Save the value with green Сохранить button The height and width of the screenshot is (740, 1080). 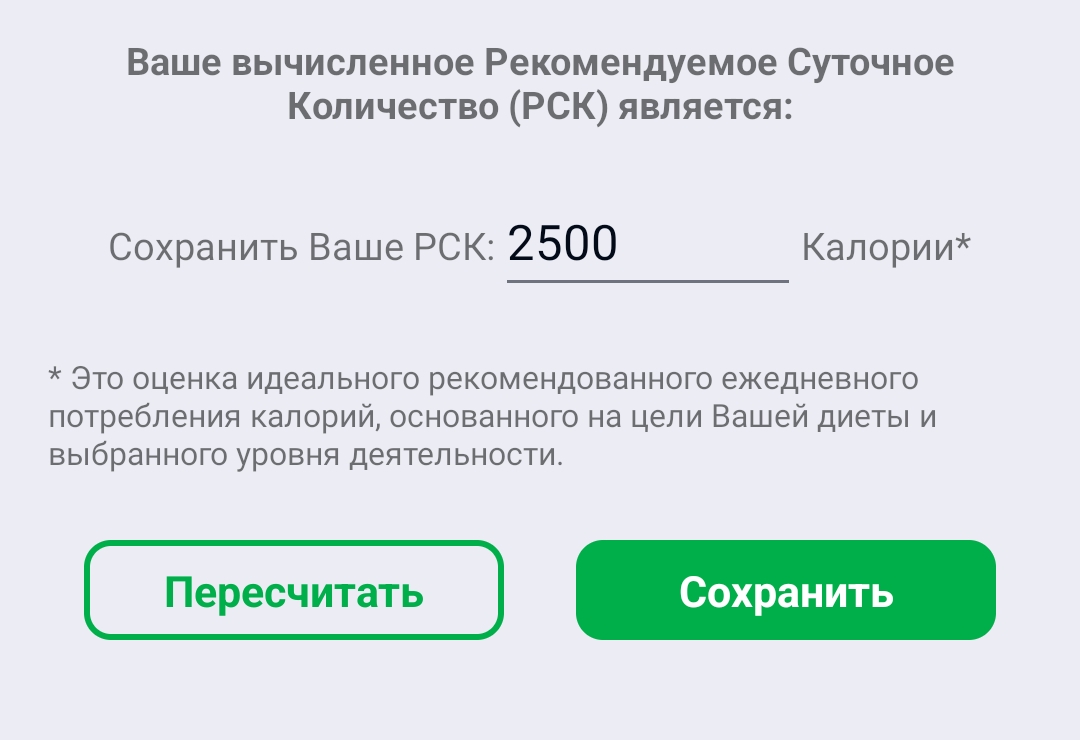[786, 590]
